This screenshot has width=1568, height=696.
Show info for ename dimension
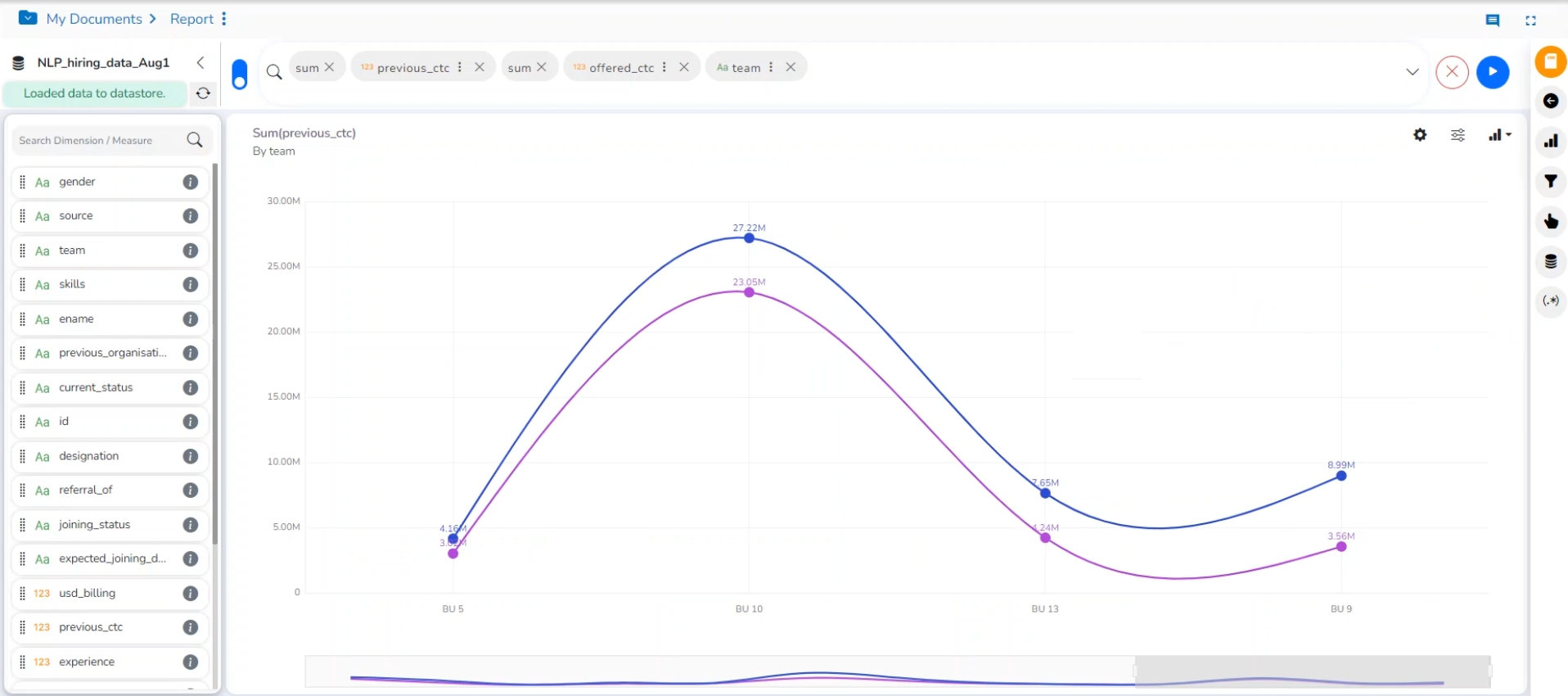pos(191,319)
